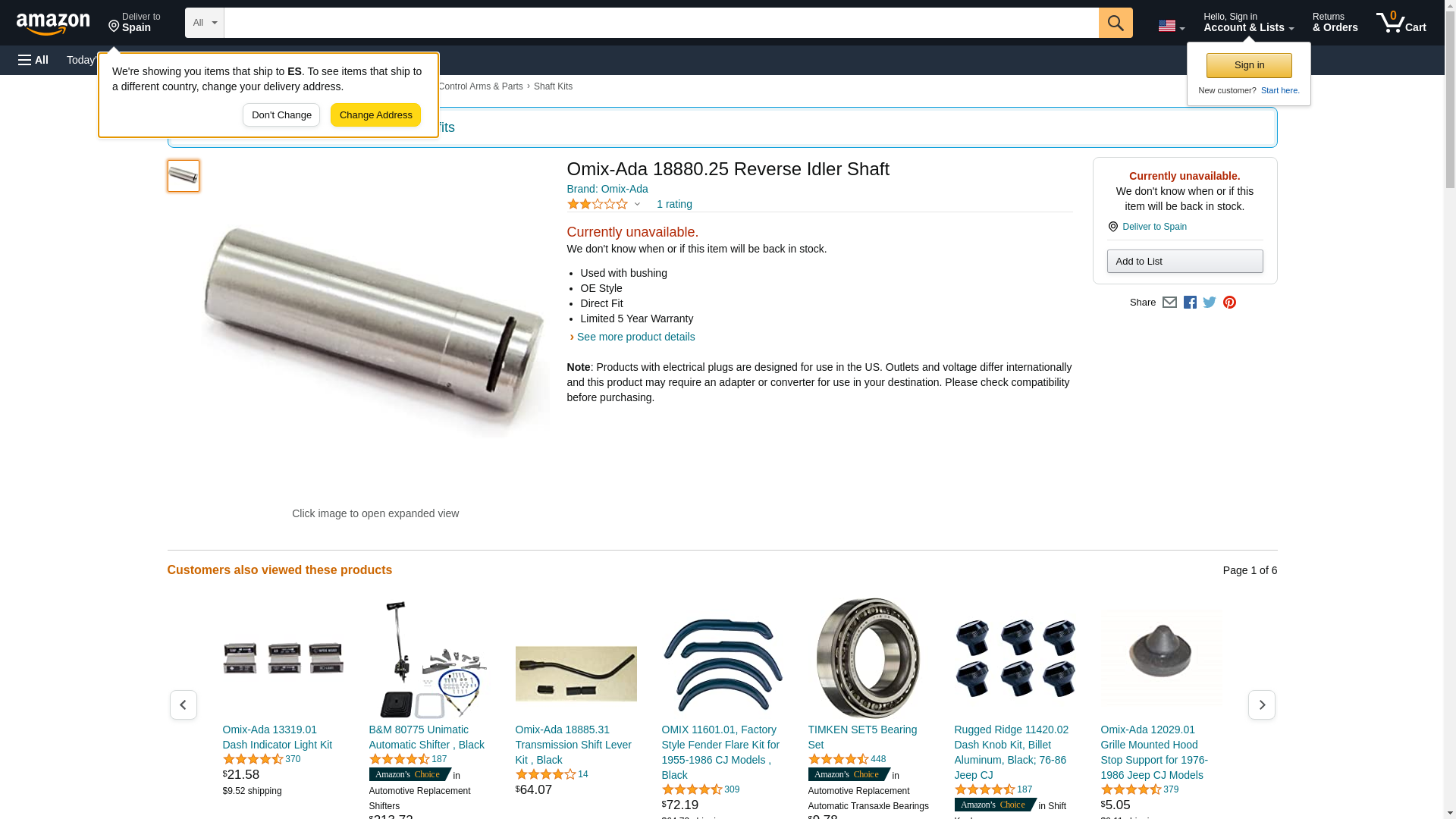Share product on Facebook

pos(1190,303)
